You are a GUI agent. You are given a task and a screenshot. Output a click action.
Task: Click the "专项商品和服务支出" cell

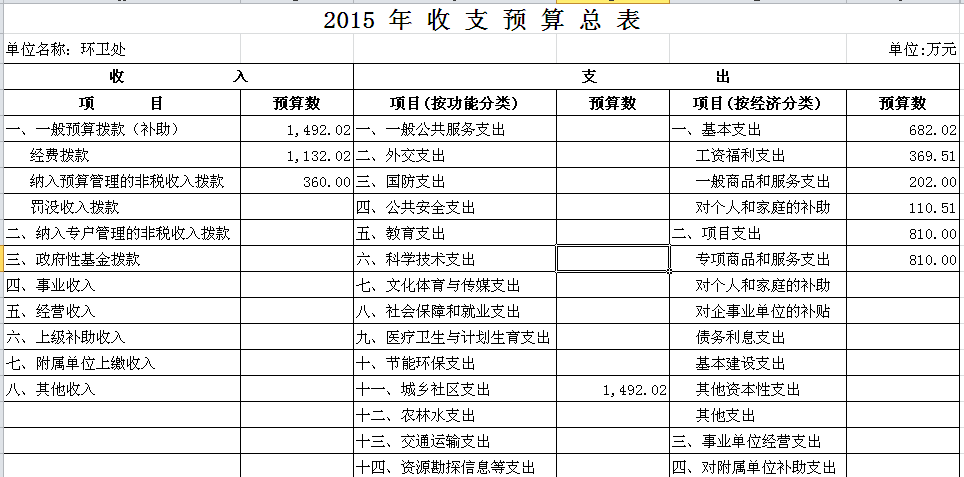[762, 259]
